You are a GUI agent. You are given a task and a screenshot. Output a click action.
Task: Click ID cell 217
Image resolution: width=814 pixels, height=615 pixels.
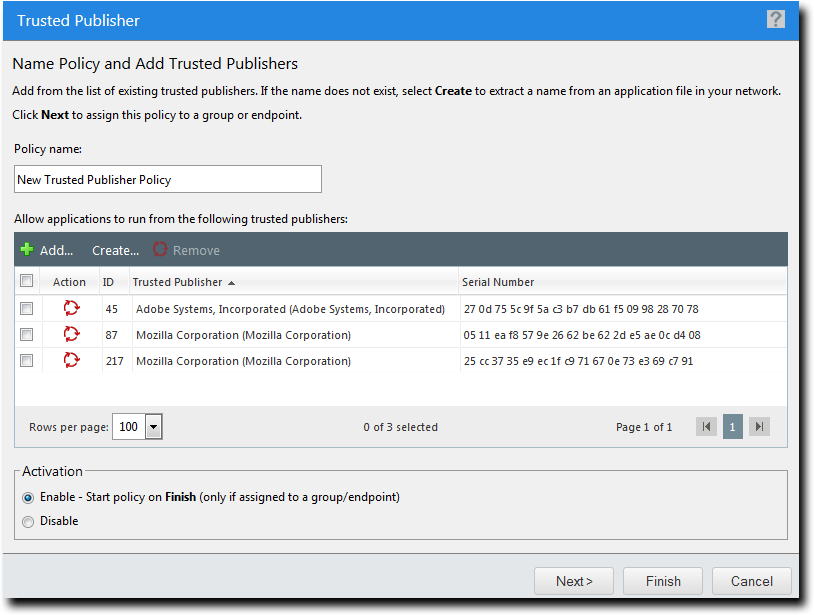[x=115, y=361]
